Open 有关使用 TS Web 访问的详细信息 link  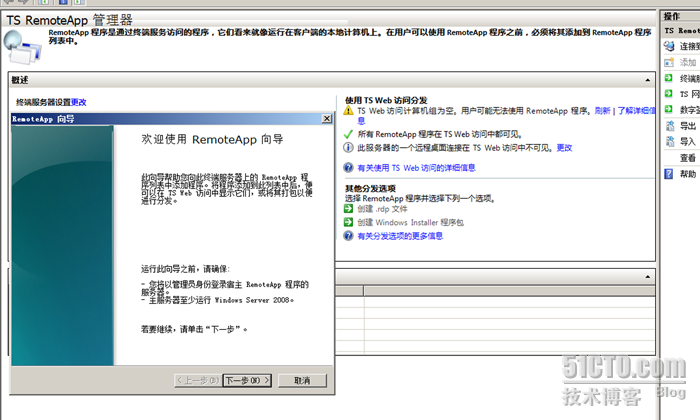coord(417,168)
